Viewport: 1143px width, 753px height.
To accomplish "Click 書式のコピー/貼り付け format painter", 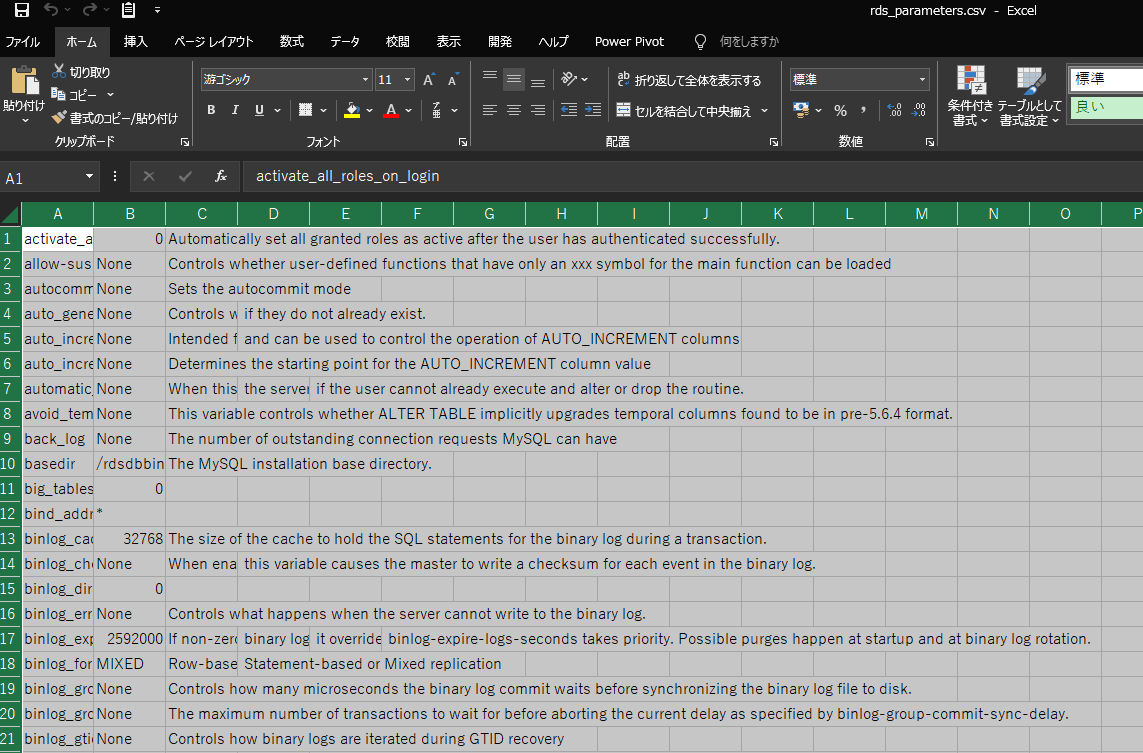I will (114, 118).
